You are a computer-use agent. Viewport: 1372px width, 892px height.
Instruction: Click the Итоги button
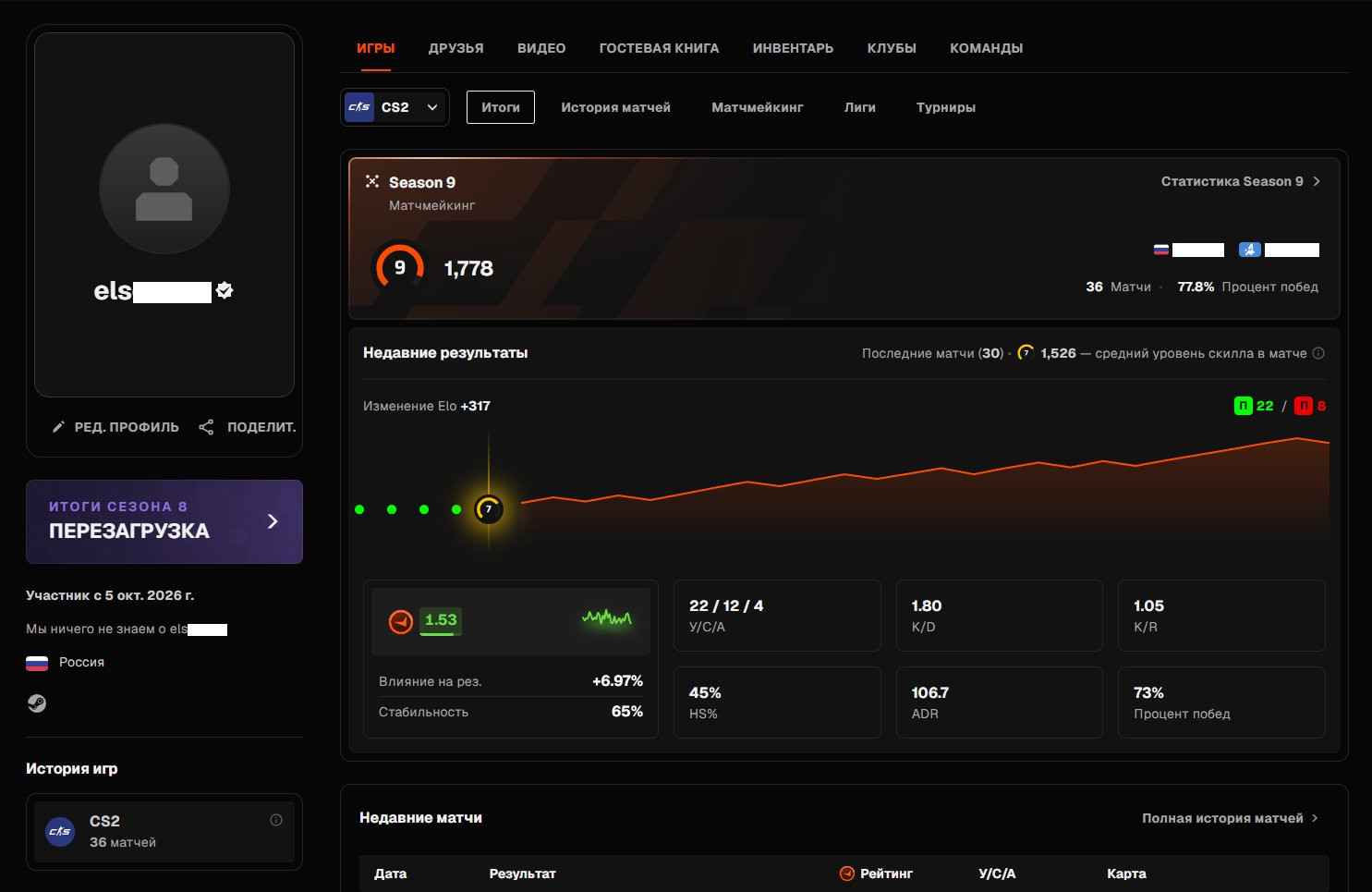pyautogui.click(x=501, y=107)
